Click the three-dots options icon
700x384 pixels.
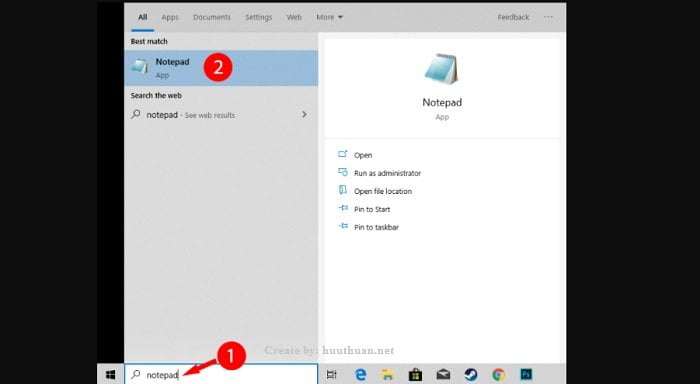coord(548,17)
